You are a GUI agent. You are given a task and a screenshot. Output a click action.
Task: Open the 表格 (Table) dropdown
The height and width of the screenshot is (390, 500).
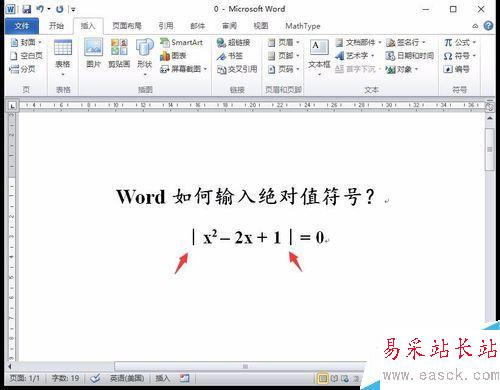pyautogui.click(x=63, y=57)
